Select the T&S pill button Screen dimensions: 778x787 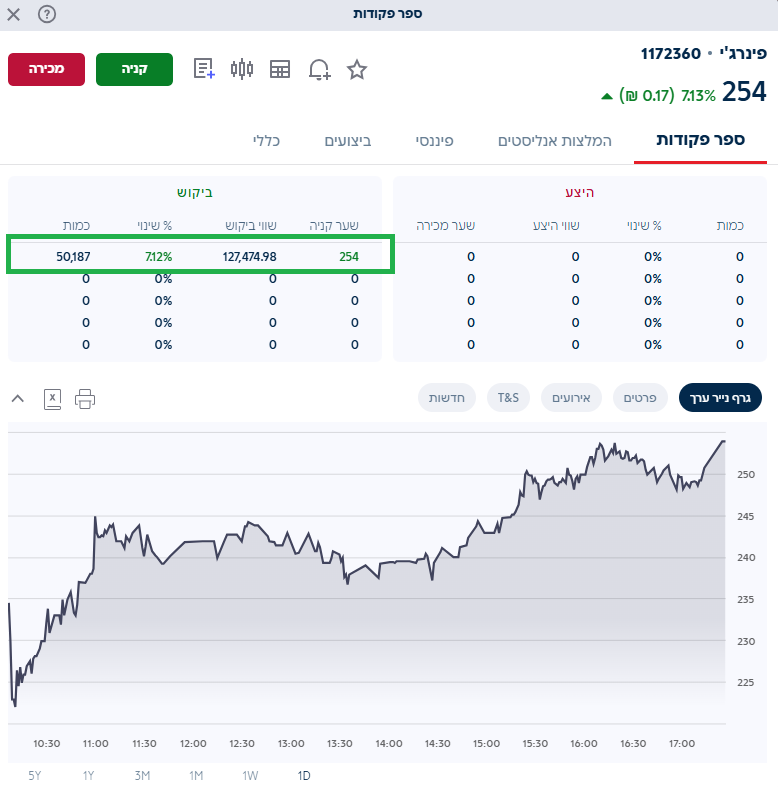(508, 398)
